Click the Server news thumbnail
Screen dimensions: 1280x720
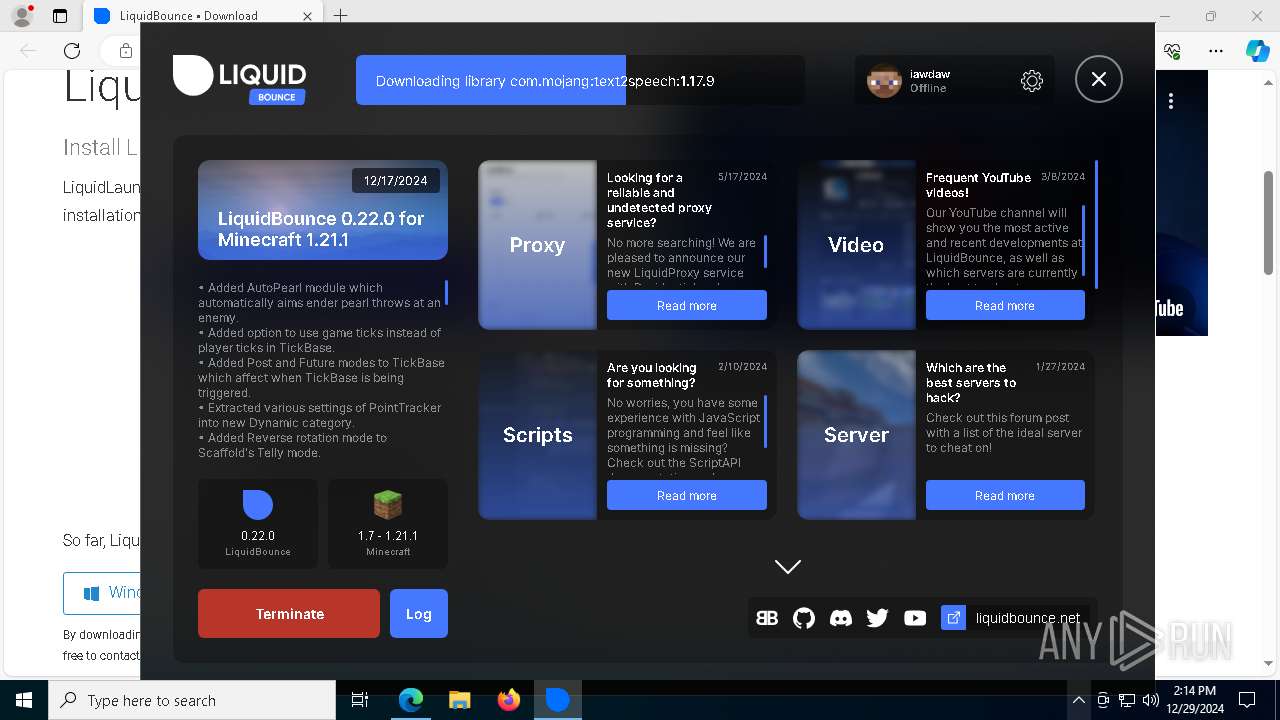tap(856, 434)
